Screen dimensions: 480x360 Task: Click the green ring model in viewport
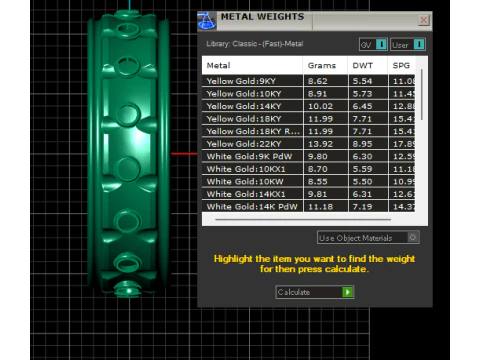(x=128, y=153)
